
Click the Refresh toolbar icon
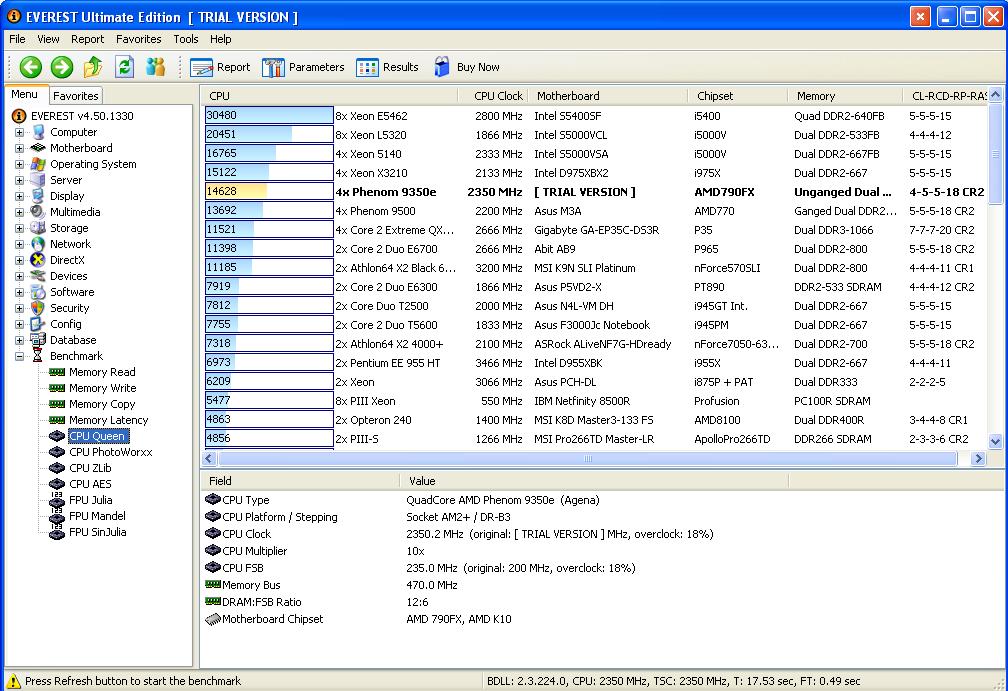pos(125,67)
